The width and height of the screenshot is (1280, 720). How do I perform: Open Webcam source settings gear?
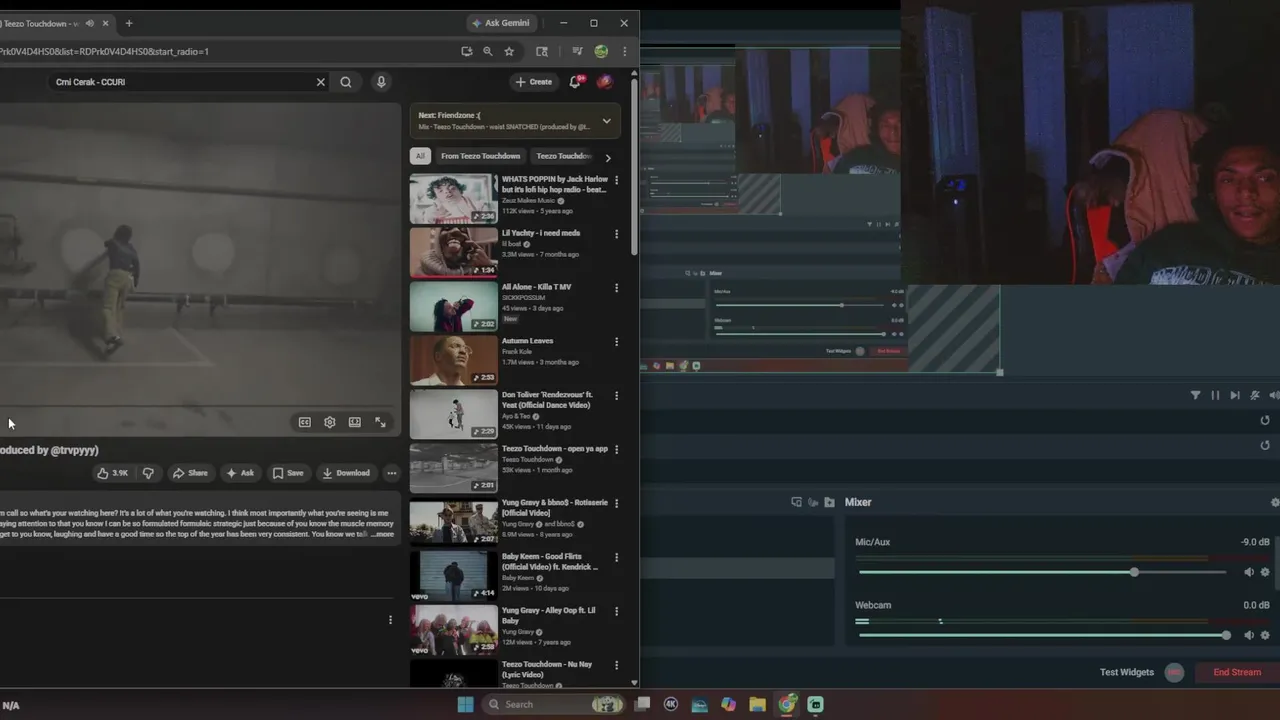[x=1265, y=635]
